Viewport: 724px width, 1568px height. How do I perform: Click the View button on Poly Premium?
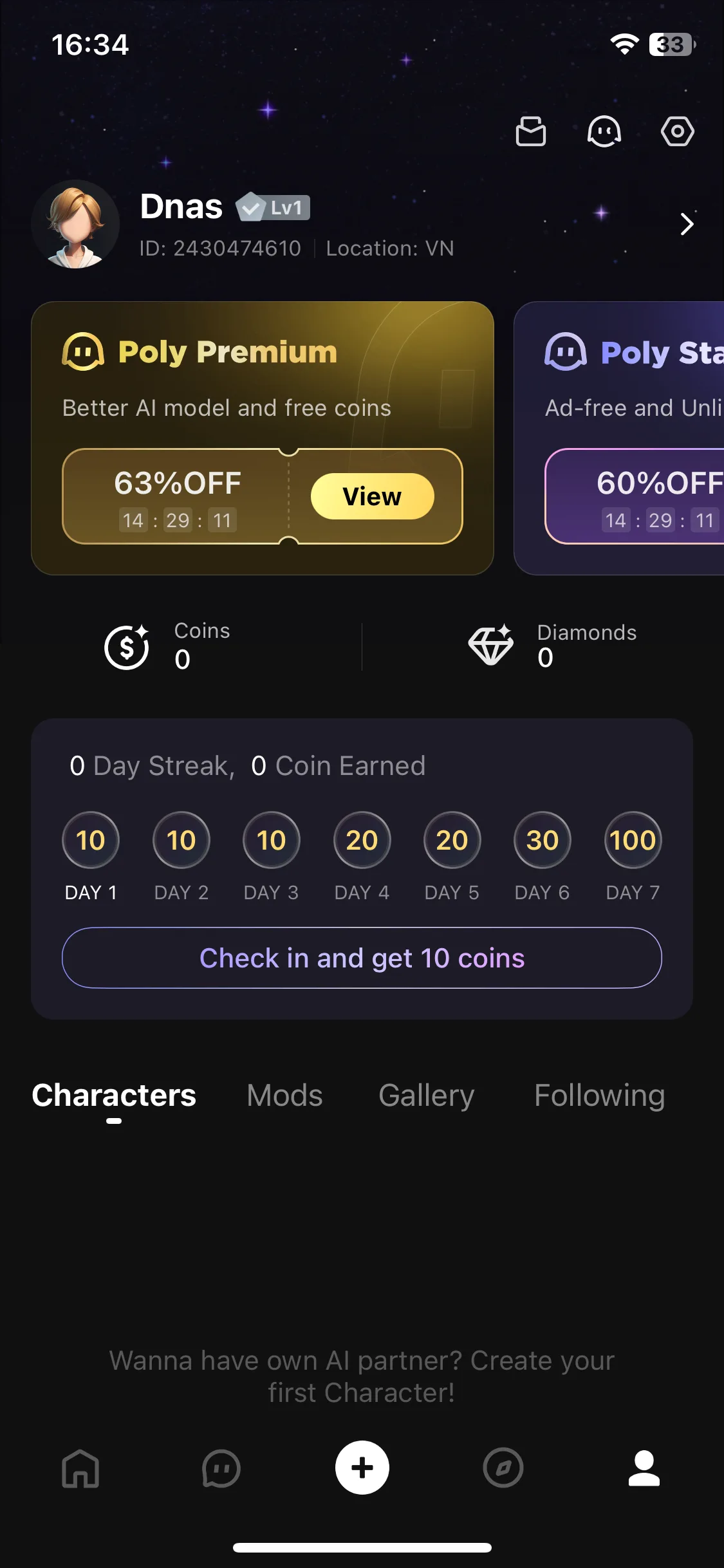tap(373, 496)
